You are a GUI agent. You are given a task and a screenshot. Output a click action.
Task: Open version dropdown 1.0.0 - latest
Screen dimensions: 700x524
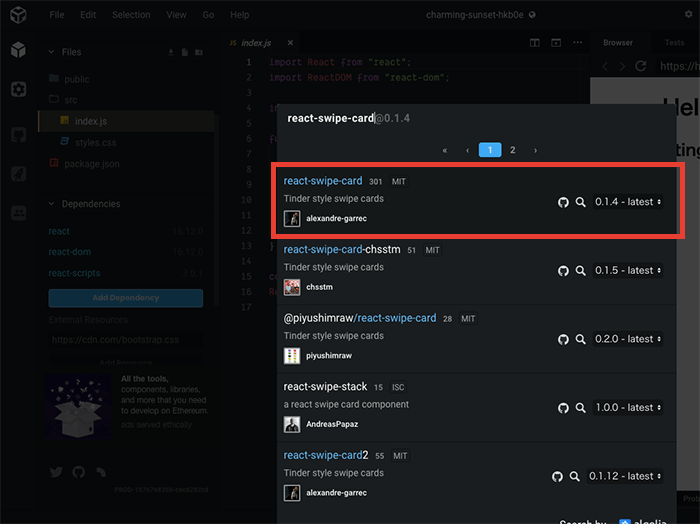point(628,408)
